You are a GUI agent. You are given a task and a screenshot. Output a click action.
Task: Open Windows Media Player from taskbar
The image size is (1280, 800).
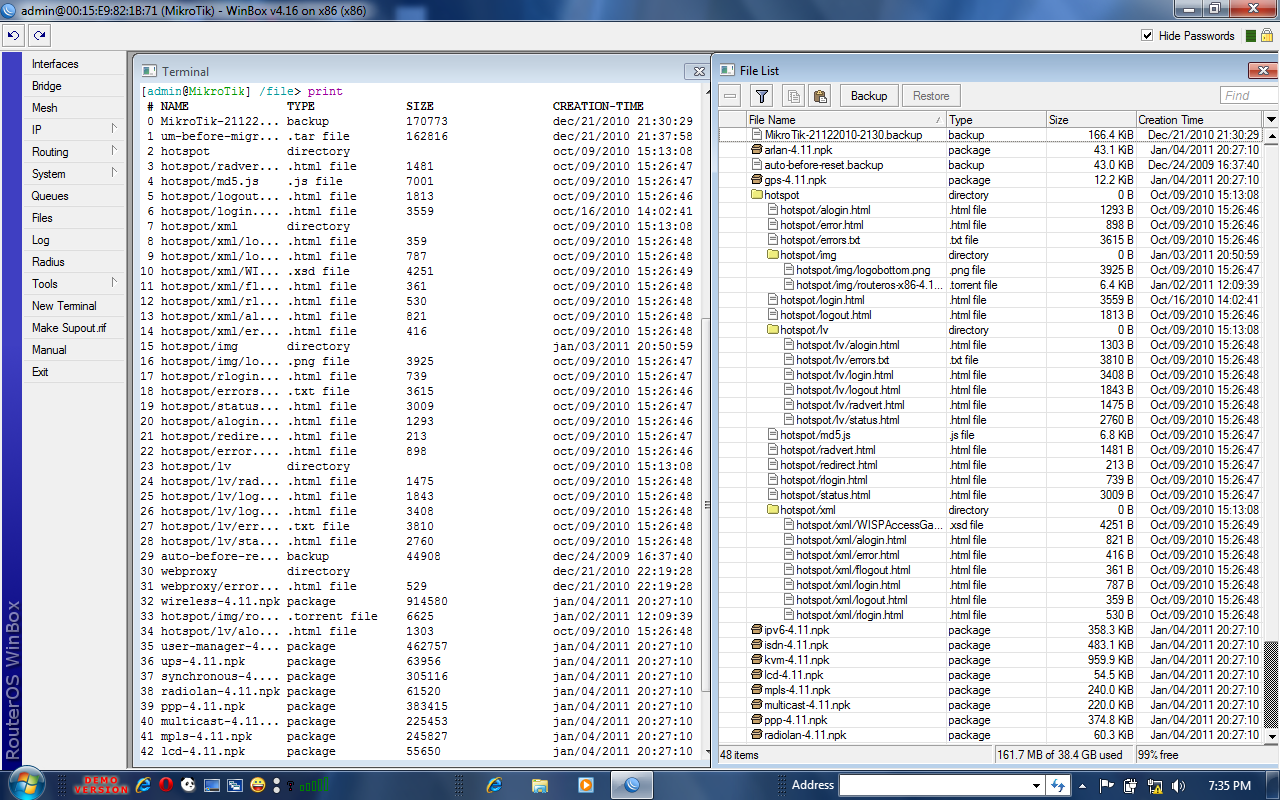(x=586, y=785)
